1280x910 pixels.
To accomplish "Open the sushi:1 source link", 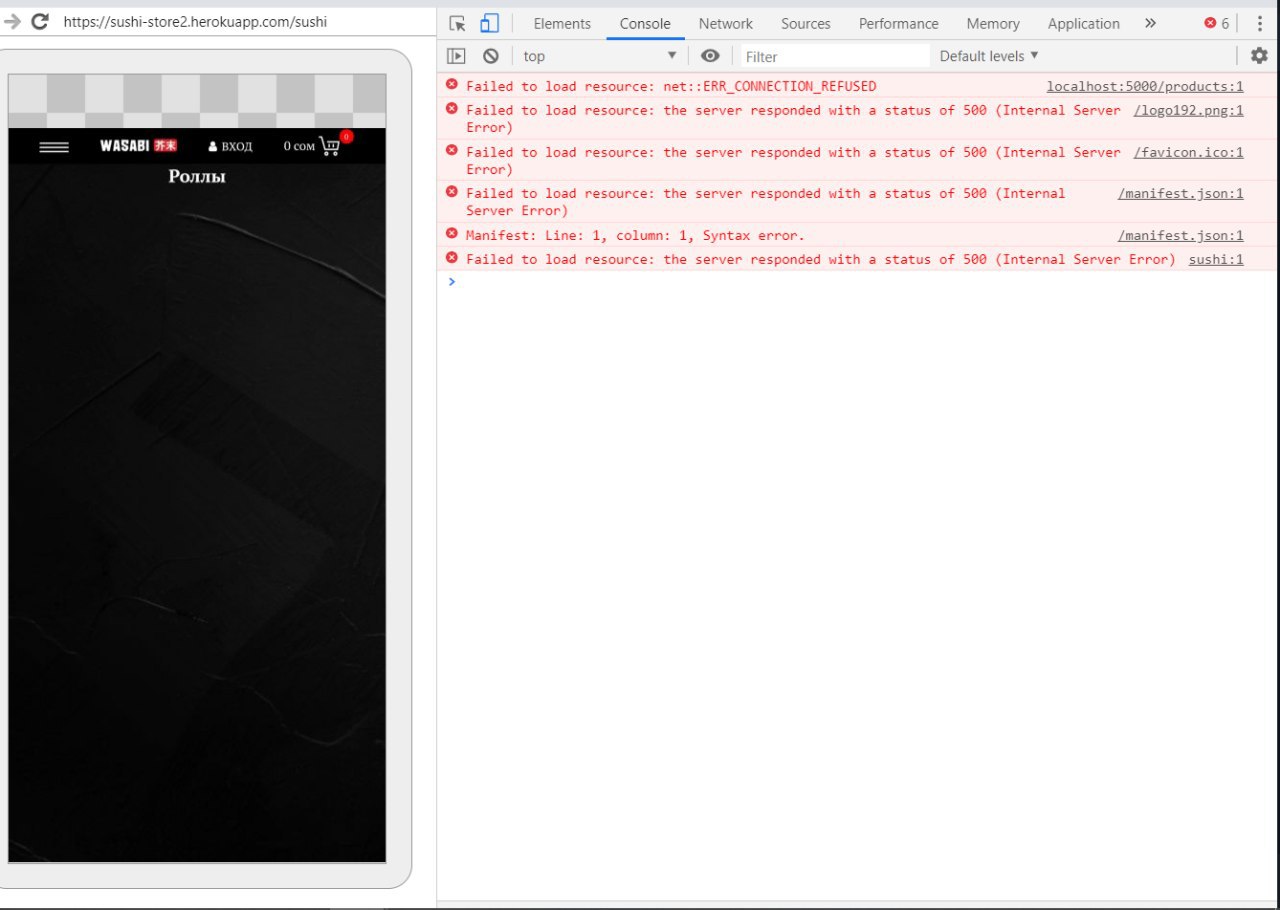I will pyautogui.click(x=1216, y=260).
